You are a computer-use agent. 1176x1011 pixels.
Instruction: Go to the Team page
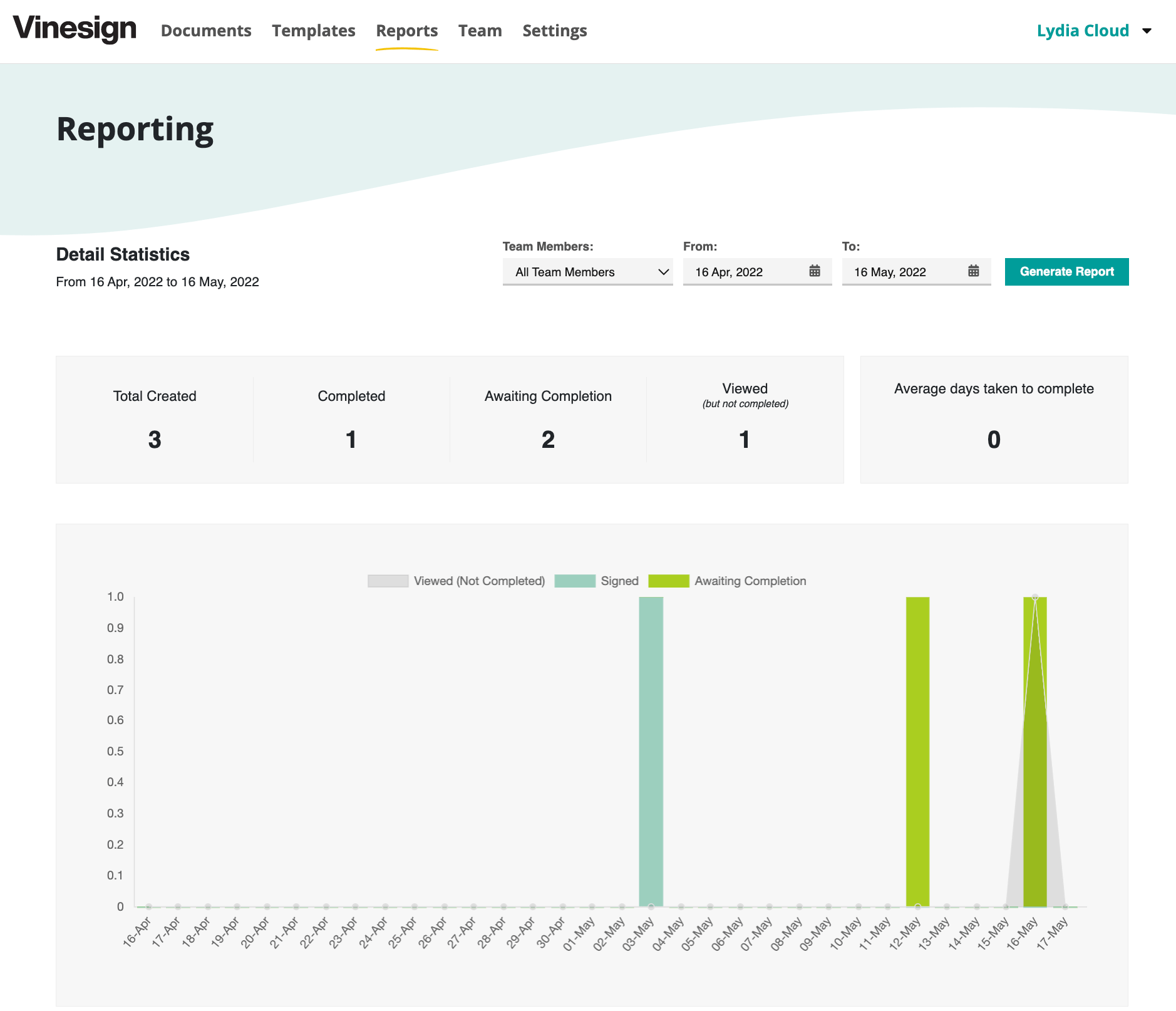[480, 30]
